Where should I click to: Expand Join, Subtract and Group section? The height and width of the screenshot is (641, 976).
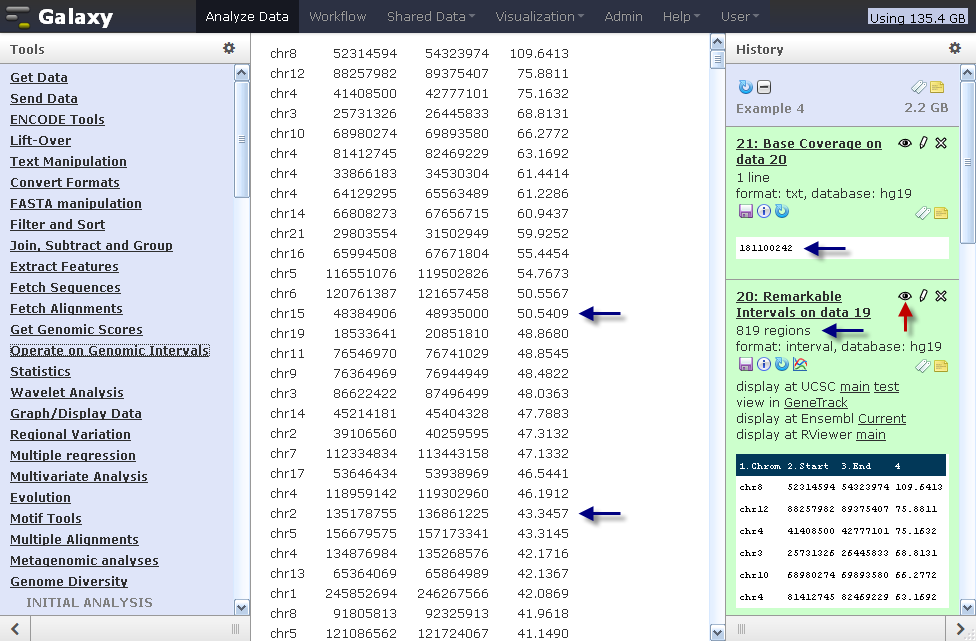coord(92,245)
